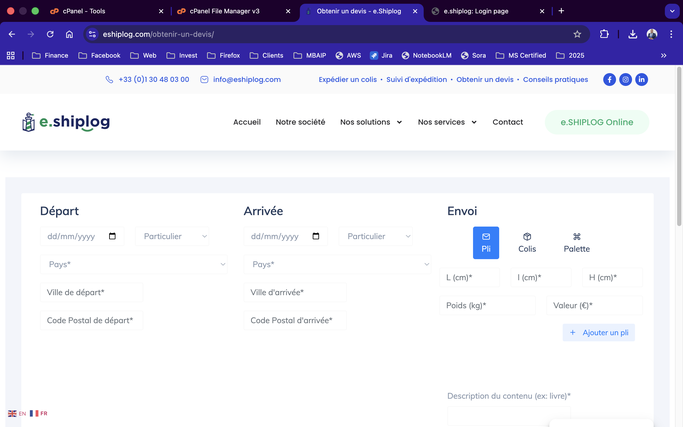Viewport: 683px width, 427px height.
Task: Expand the Nos solutions menu
Action: tap(371, 122)
